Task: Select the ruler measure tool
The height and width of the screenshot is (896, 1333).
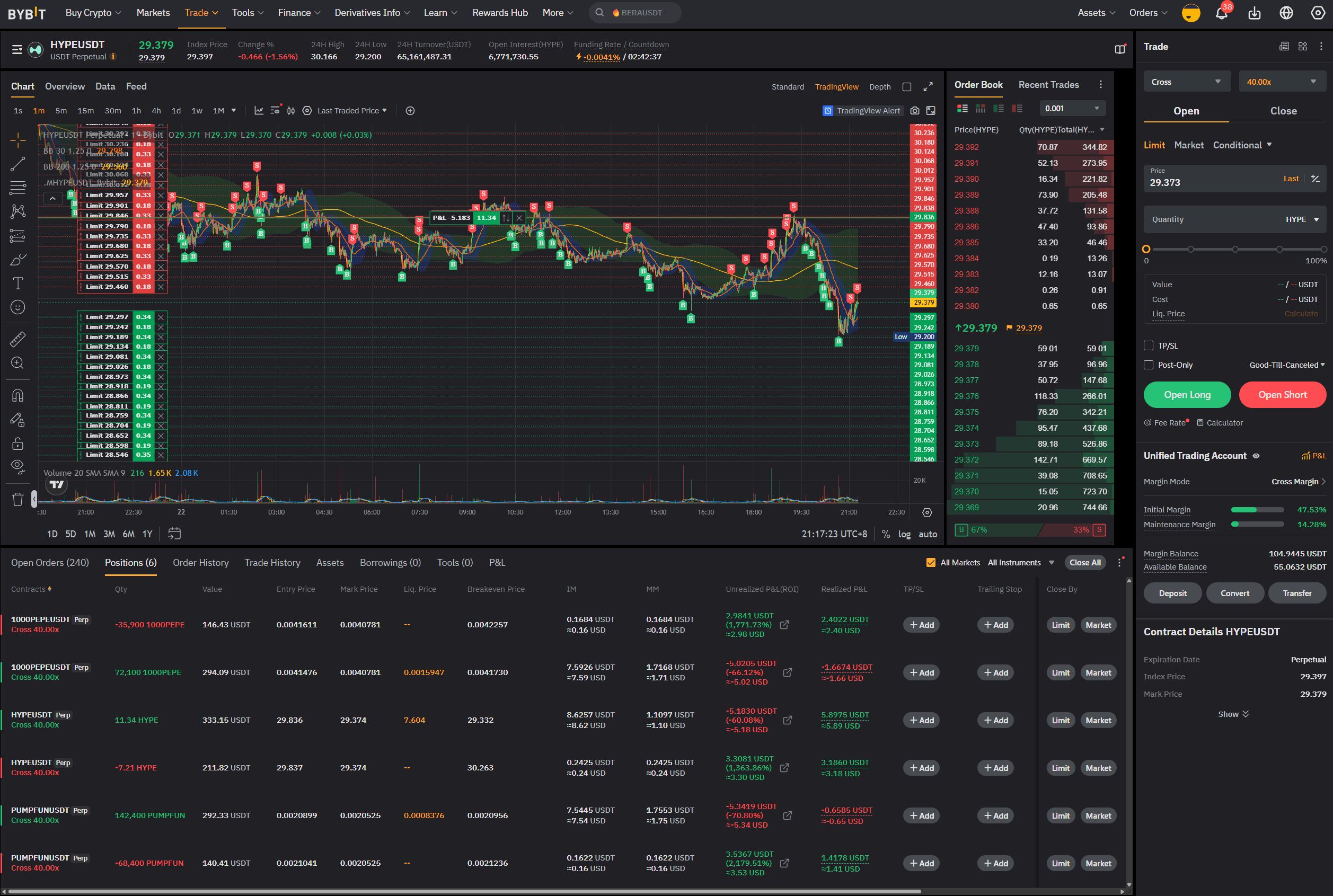Action: [x=17, y=339]
